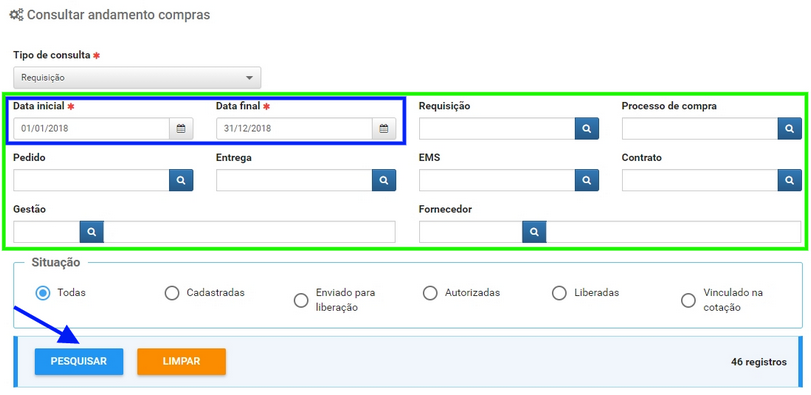Viewport: 811px width, 395px height.
Task: Click the gears icon beside the page title
Action: (17, 15)
